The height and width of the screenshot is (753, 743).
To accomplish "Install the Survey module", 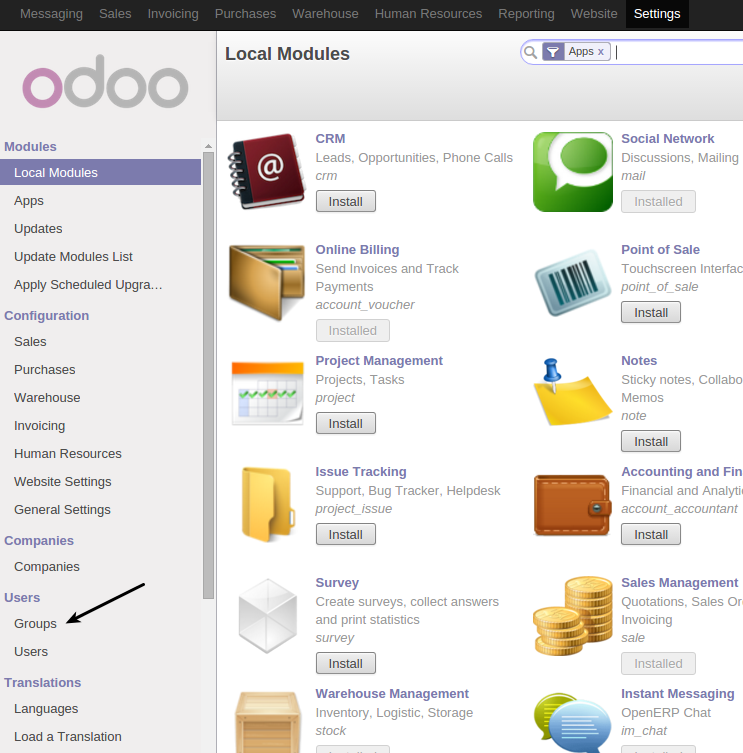I will tap(346, 664).
